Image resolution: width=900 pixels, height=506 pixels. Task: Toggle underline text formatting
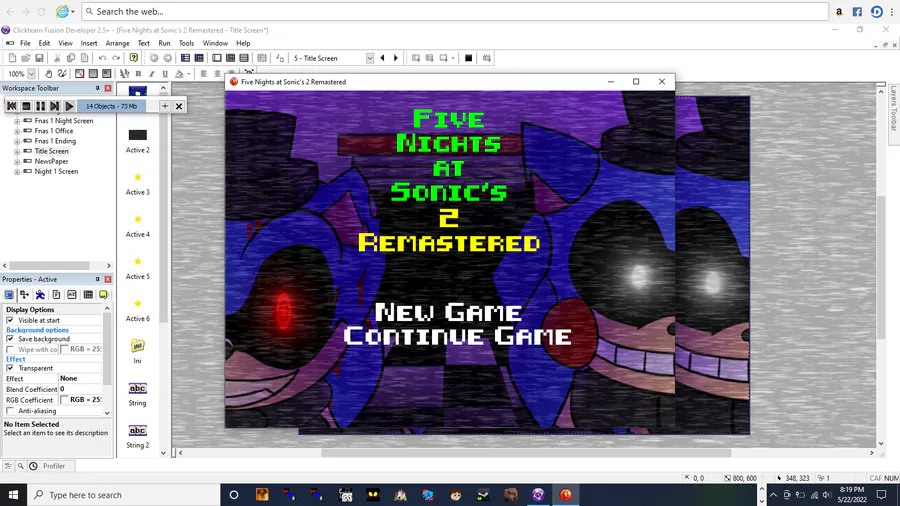(165, 73)
